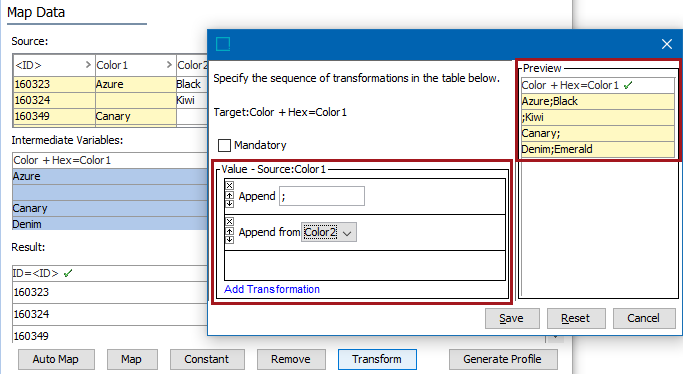This screenshot has width=683, height=374.
Task: Enable the Mandatory checkbox
Action: click(x=224, y=145)
